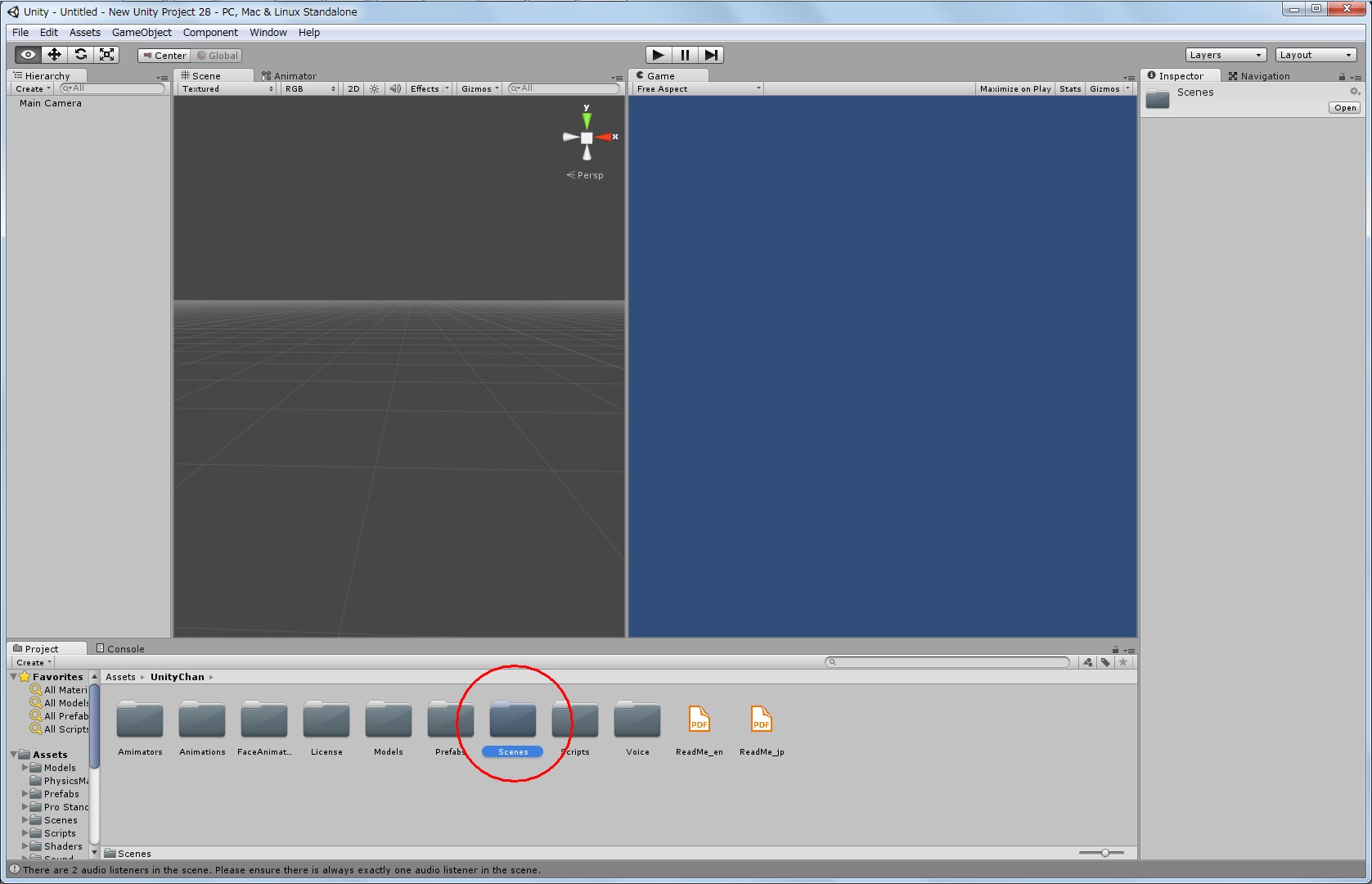The height and width of the screenshot is (884, 1372).
Task: Select the Rotate tool in toolbar
Action: pos(80,55)
